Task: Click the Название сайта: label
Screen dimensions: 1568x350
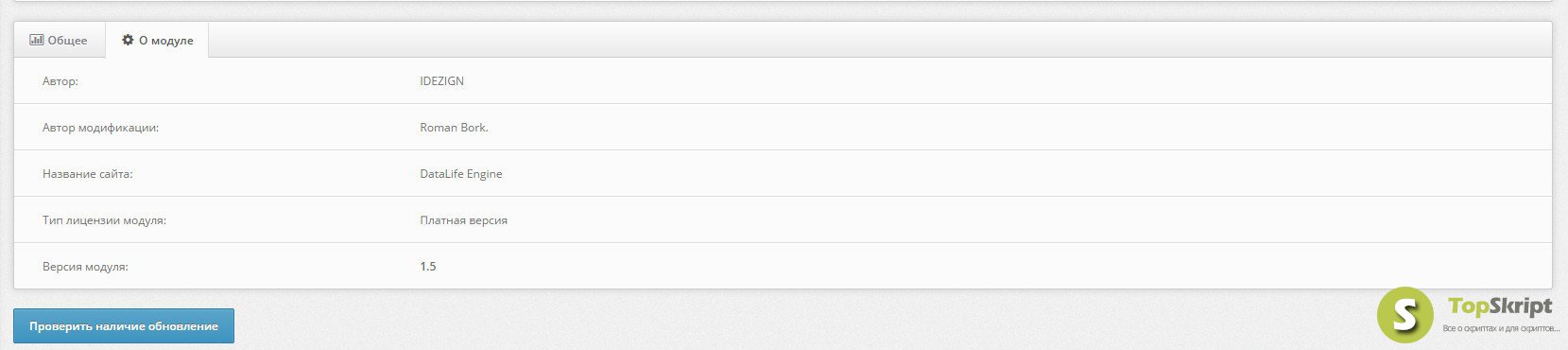Action: tap(87, 174)
